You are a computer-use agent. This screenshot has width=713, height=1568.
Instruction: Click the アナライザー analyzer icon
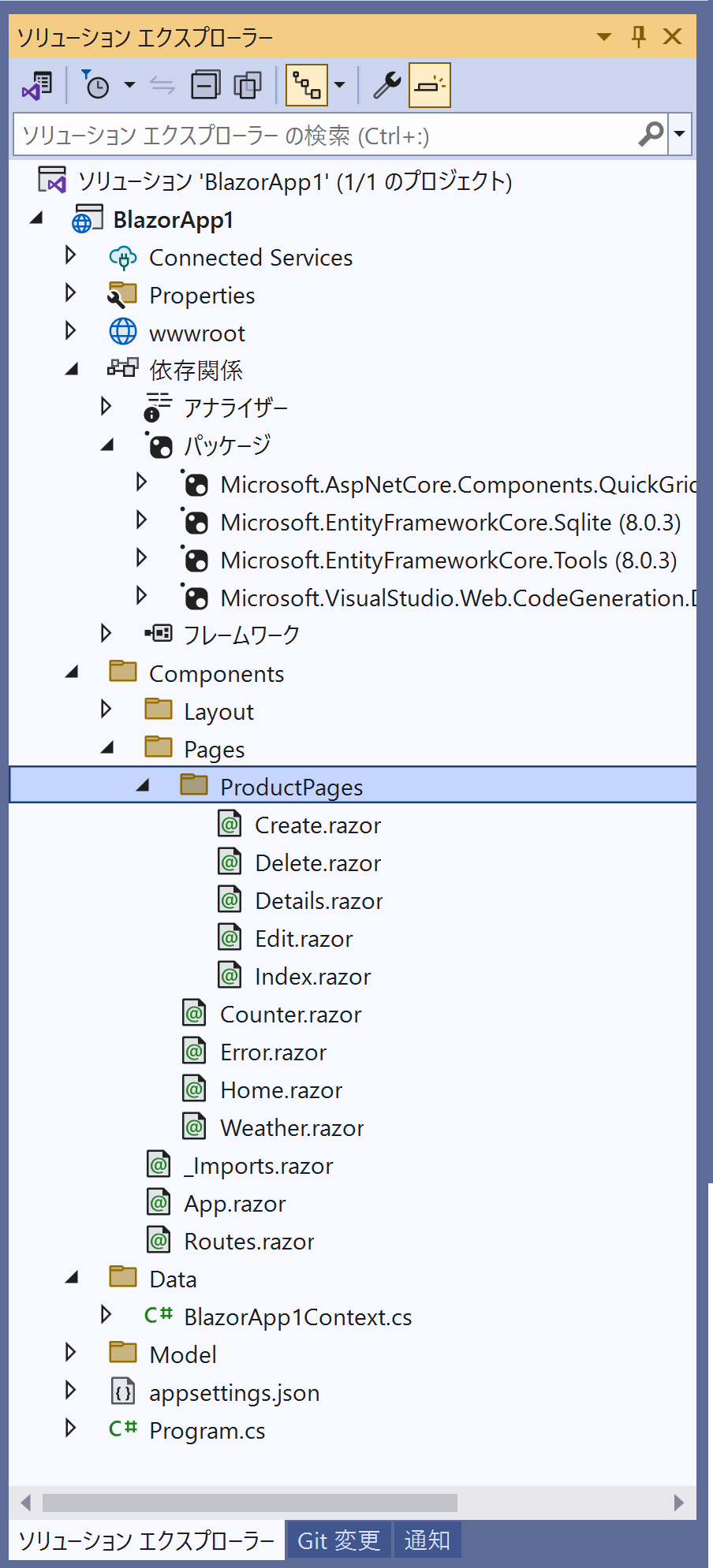coord(158,407)
